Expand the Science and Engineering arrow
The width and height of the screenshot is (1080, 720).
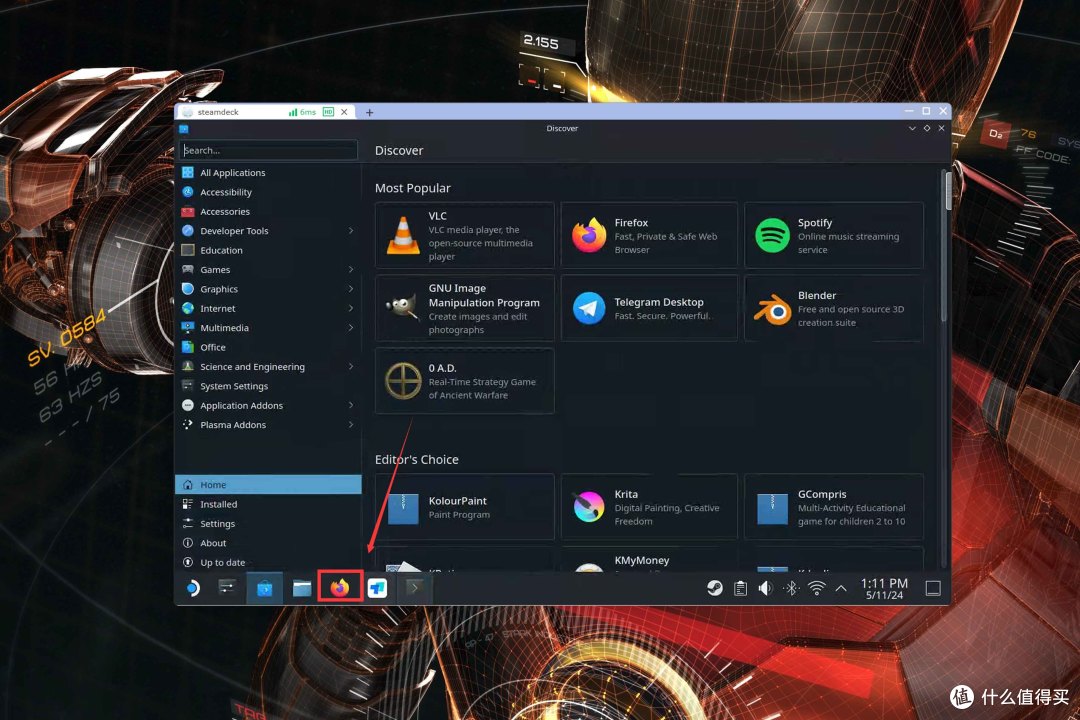[x=351, y=367]
